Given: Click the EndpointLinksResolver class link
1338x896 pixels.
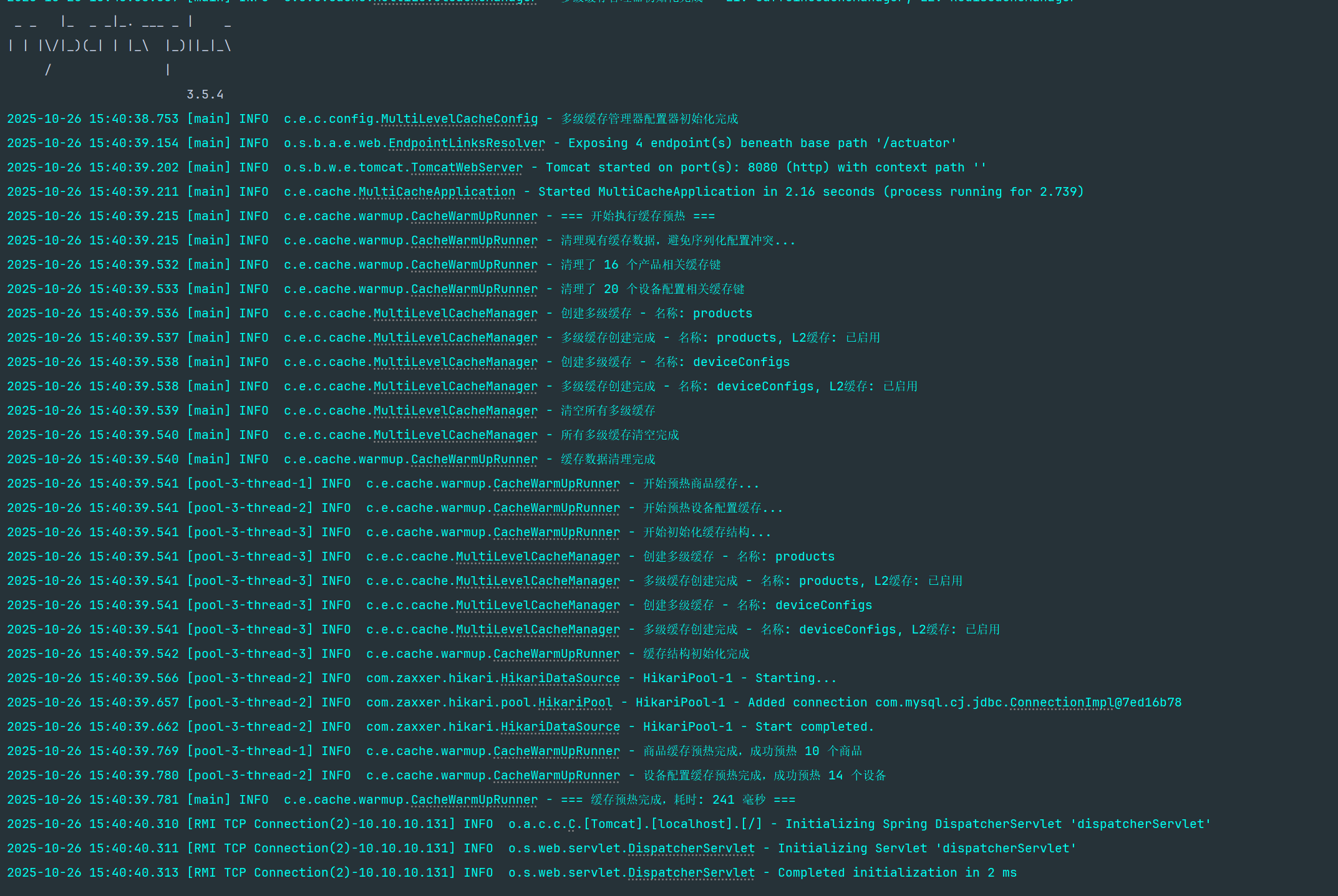Looking at the screenshot, I should [467, 143].
